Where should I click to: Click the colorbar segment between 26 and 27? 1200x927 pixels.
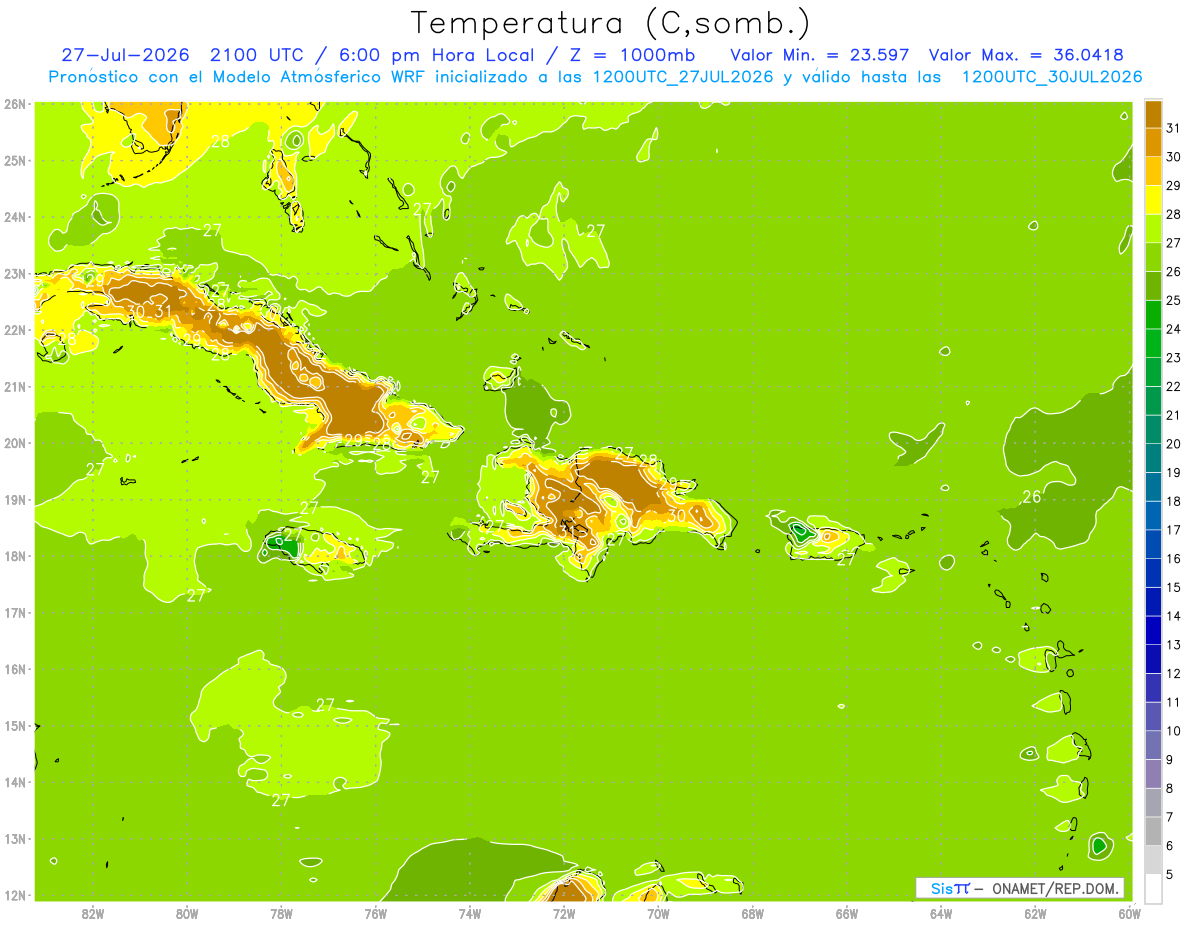(x=1153, y=257)
